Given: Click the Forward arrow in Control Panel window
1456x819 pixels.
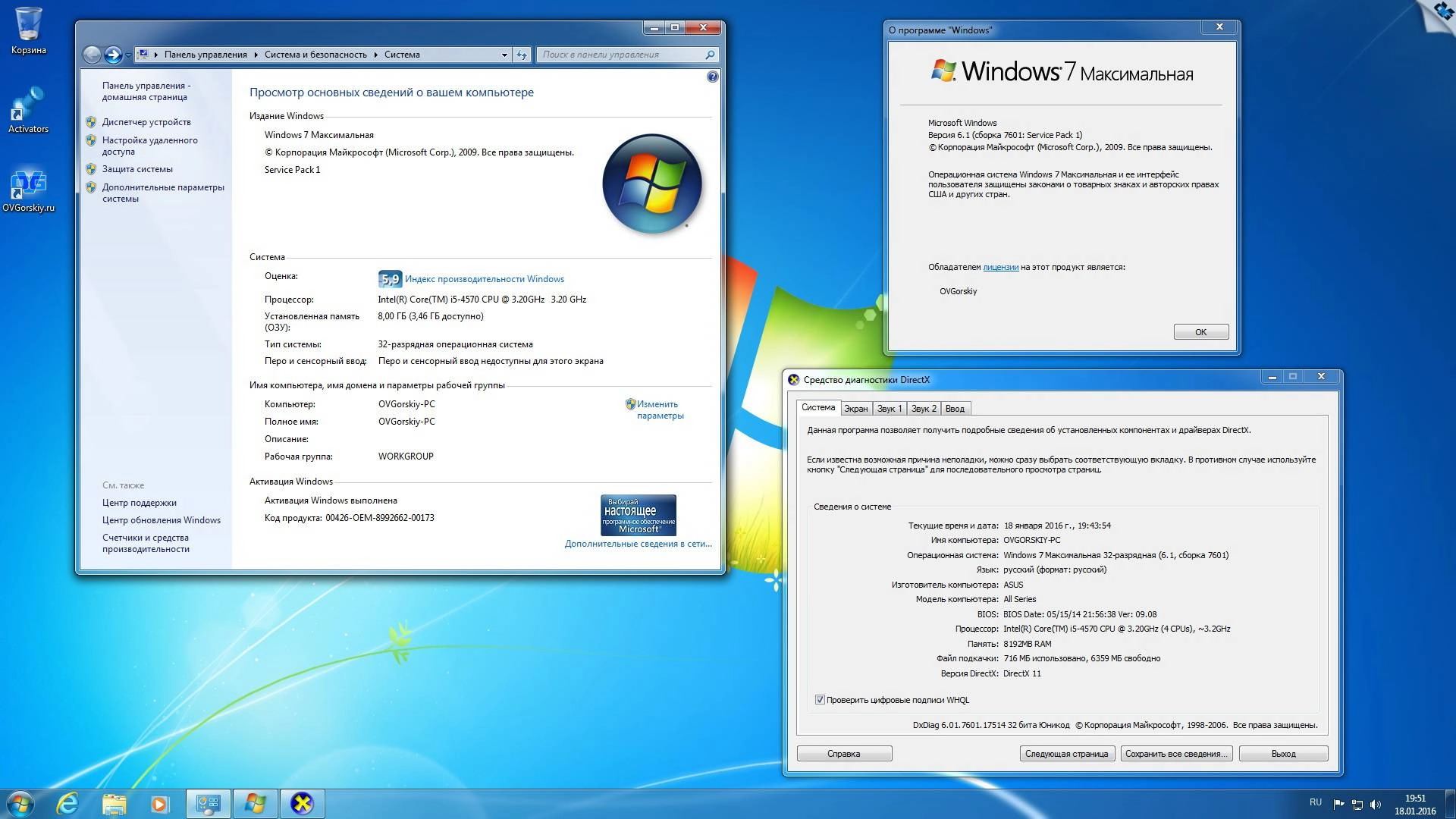Looking at the screenshot, I should tap(113, 55).
